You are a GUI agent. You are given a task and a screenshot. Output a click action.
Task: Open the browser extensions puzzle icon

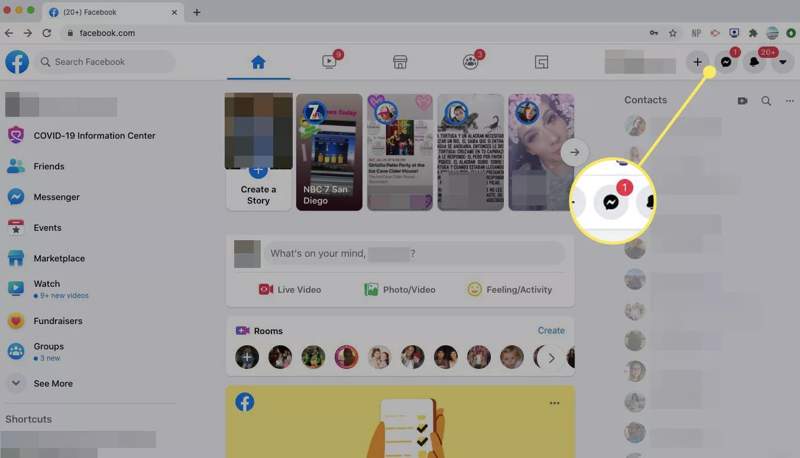753,33
